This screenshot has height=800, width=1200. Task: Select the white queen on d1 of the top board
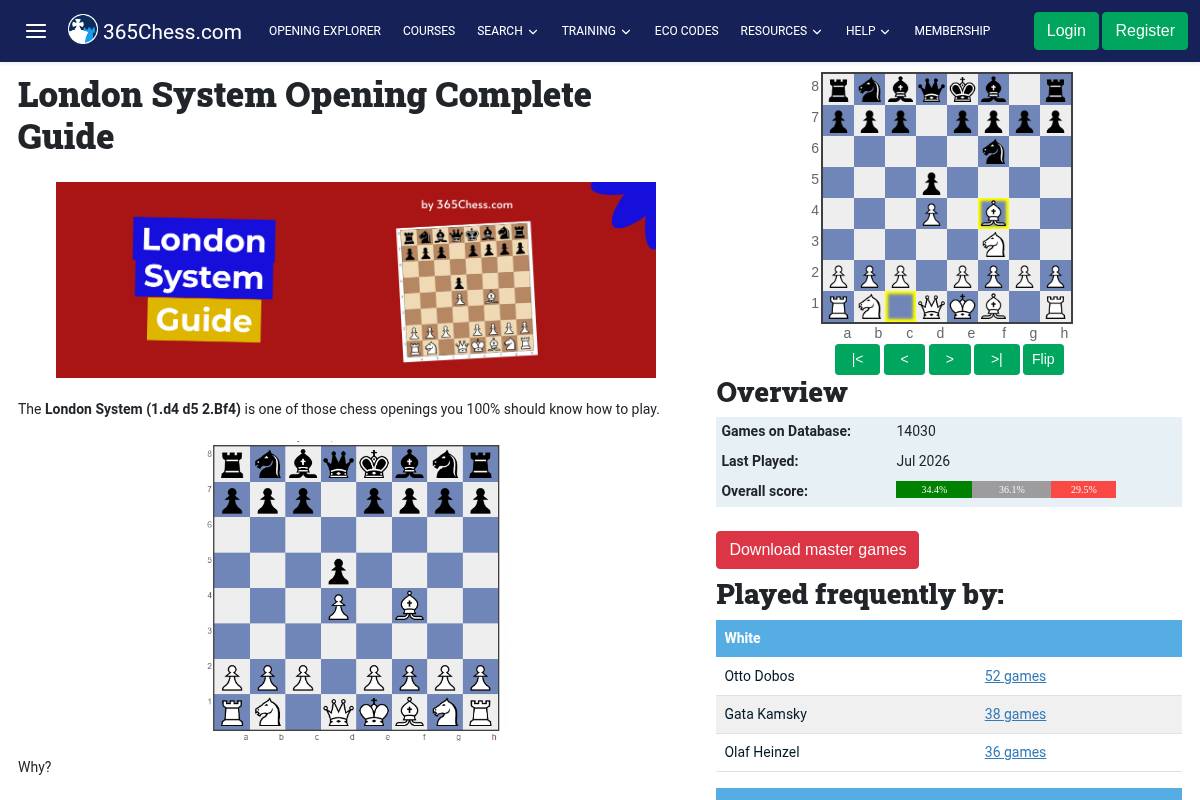point(931,306)
